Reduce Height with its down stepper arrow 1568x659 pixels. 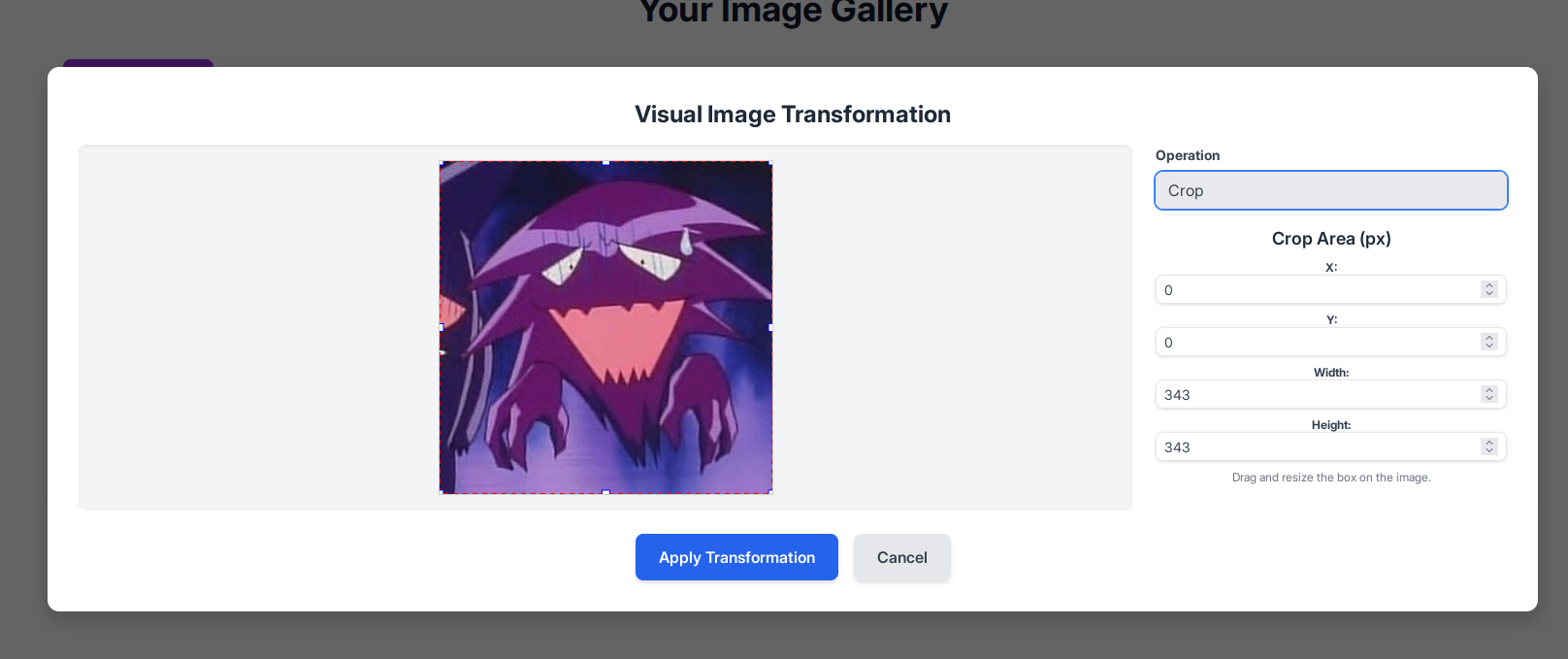click(1489, 451)
